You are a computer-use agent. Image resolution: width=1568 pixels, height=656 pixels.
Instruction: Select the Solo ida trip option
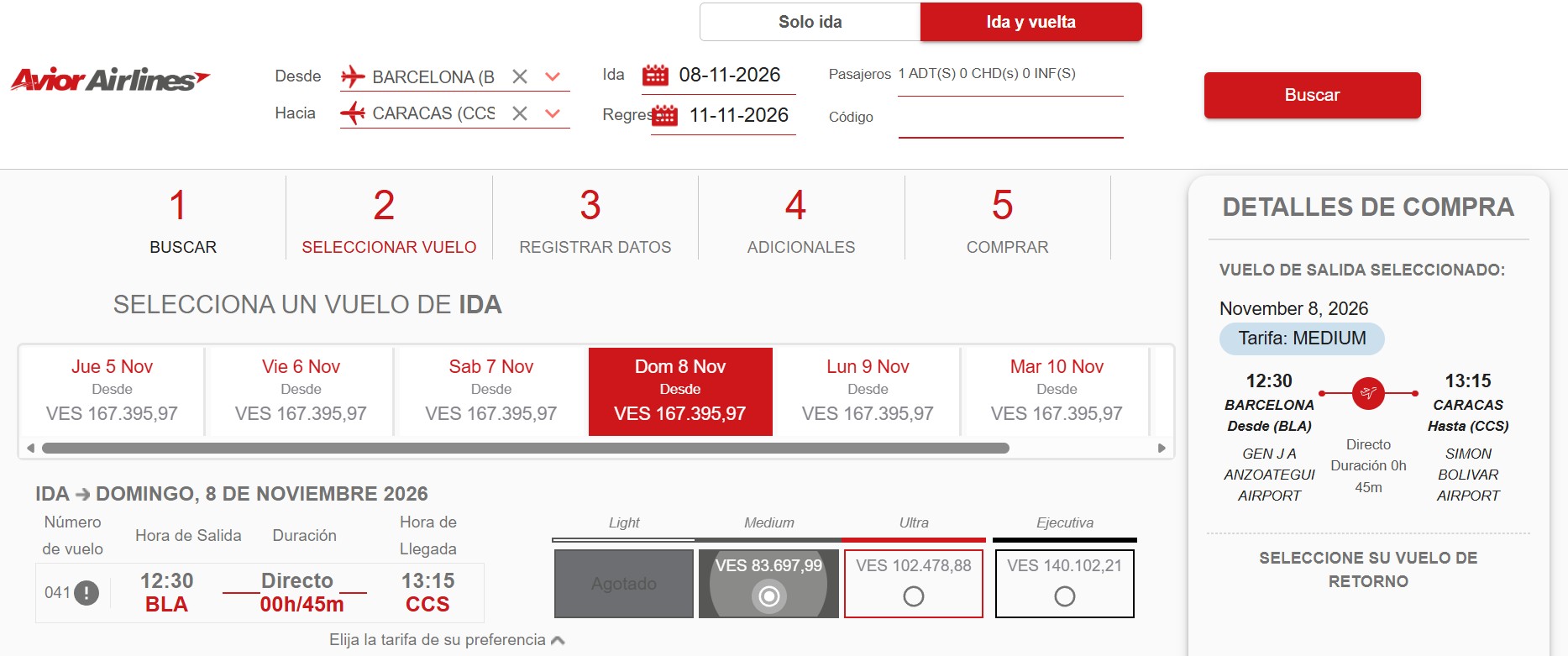(x=810, y=22)
